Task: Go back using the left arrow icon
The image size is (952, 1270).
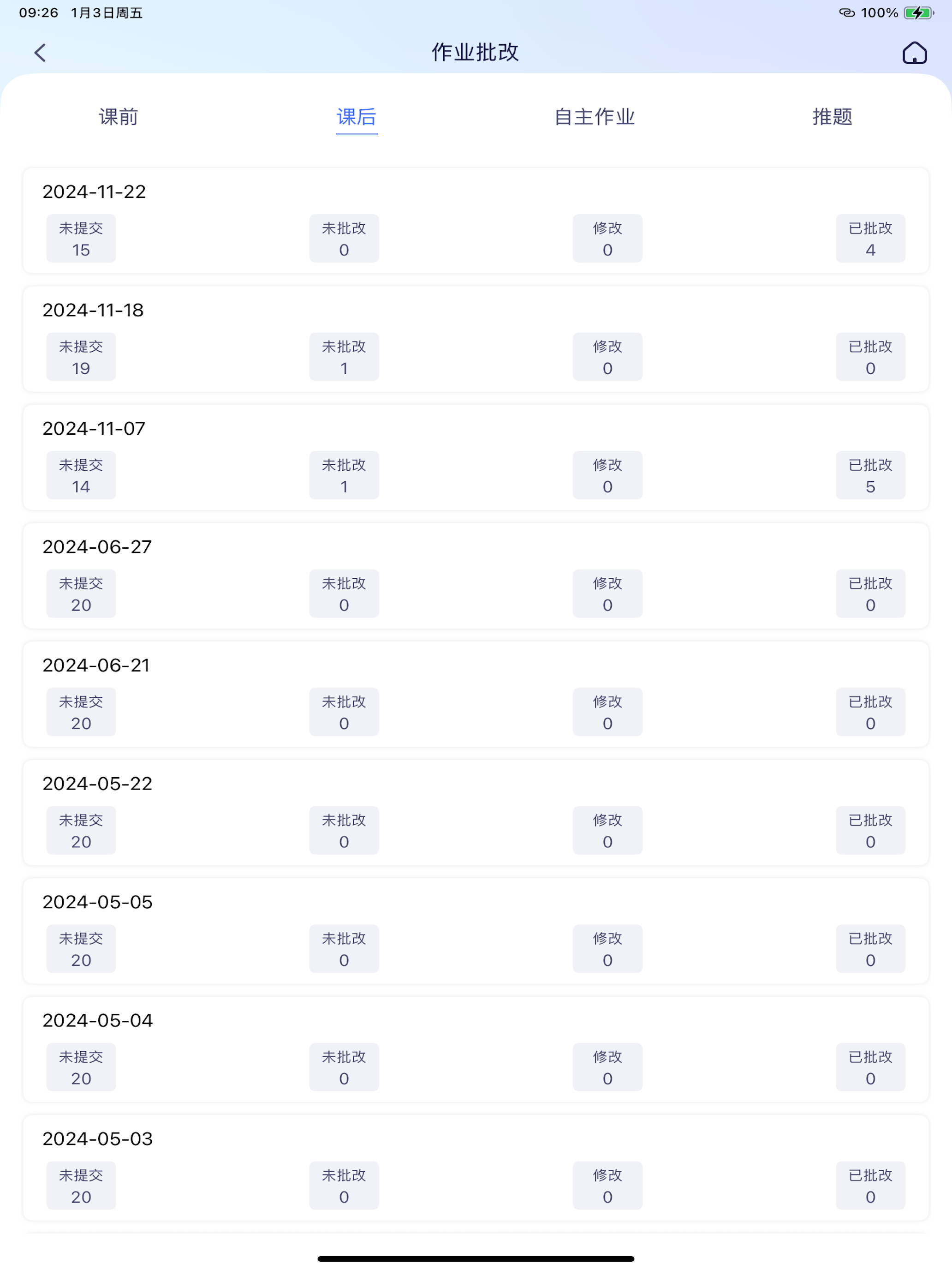Action: pyautogui.click(x=40, y=53)
